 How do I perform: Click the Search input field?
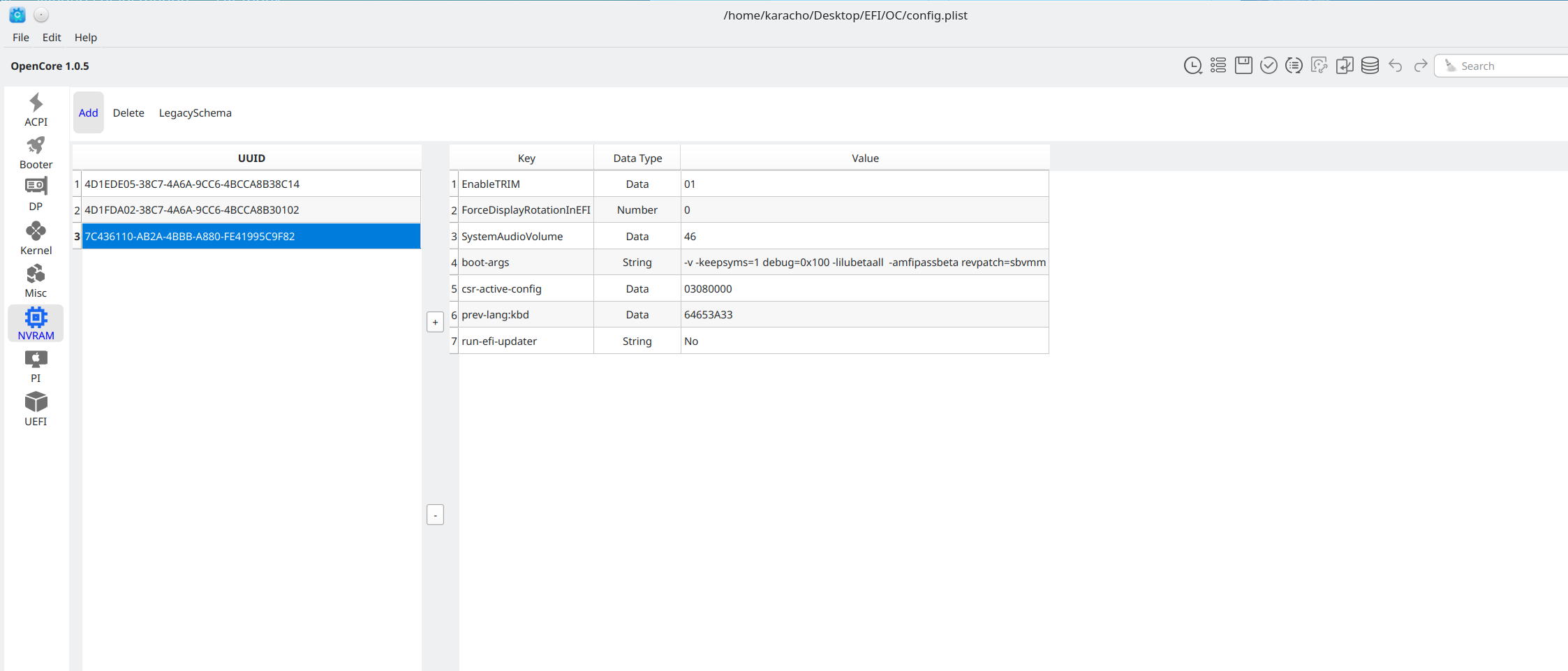click(1508, 66)
